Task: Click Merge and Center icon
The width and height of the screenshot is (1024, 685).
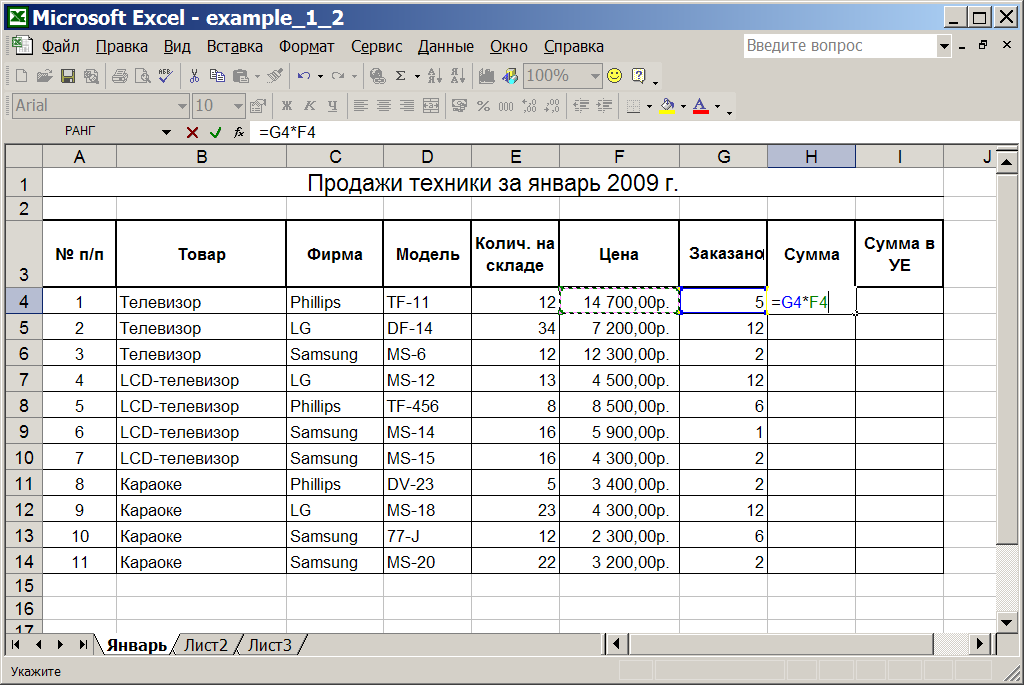Action: (x=431, y=106)
